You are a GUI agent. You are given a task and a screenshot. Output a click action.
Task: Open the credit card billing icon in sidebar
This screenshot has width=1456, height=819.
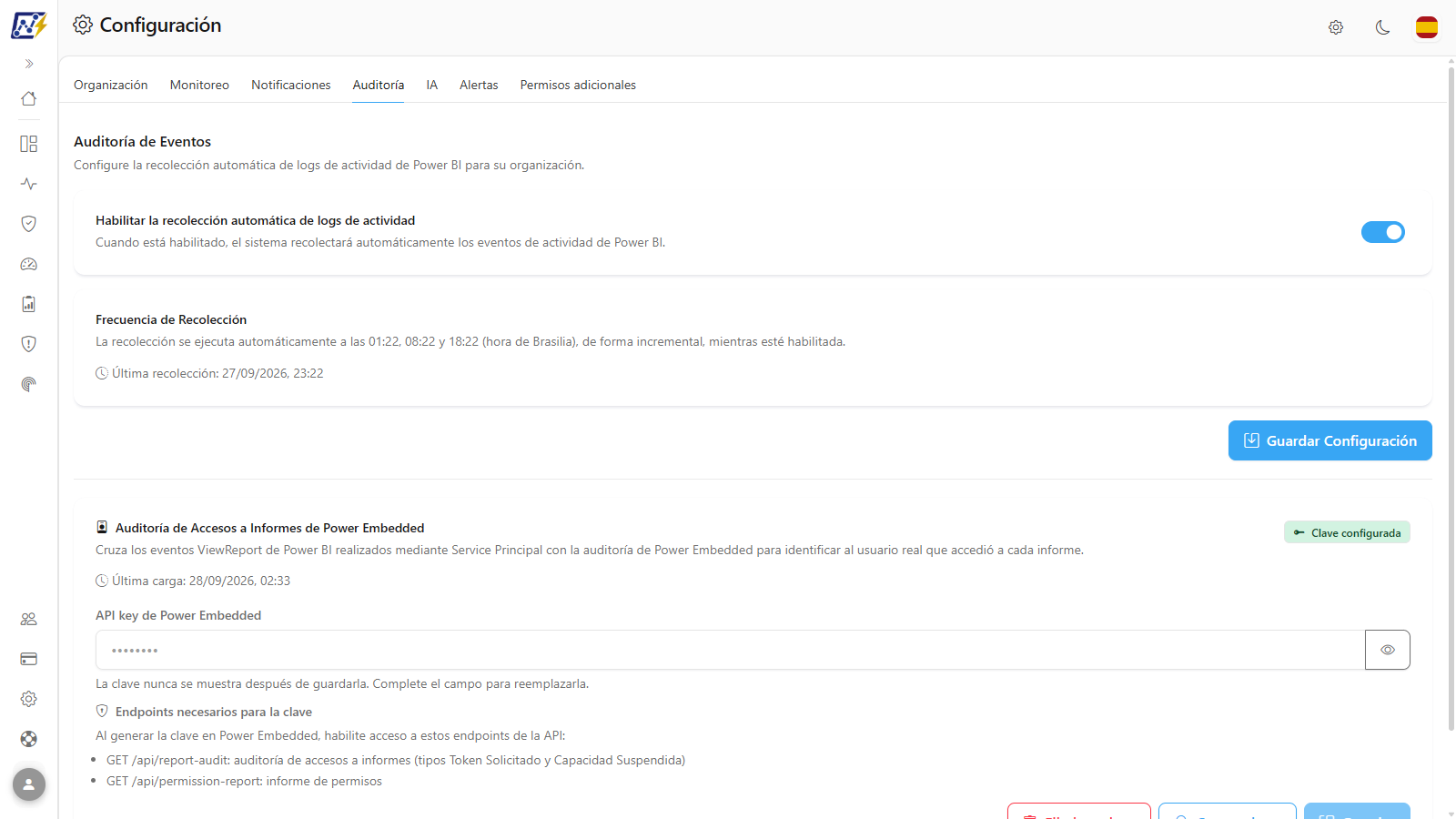coord(29,659)
